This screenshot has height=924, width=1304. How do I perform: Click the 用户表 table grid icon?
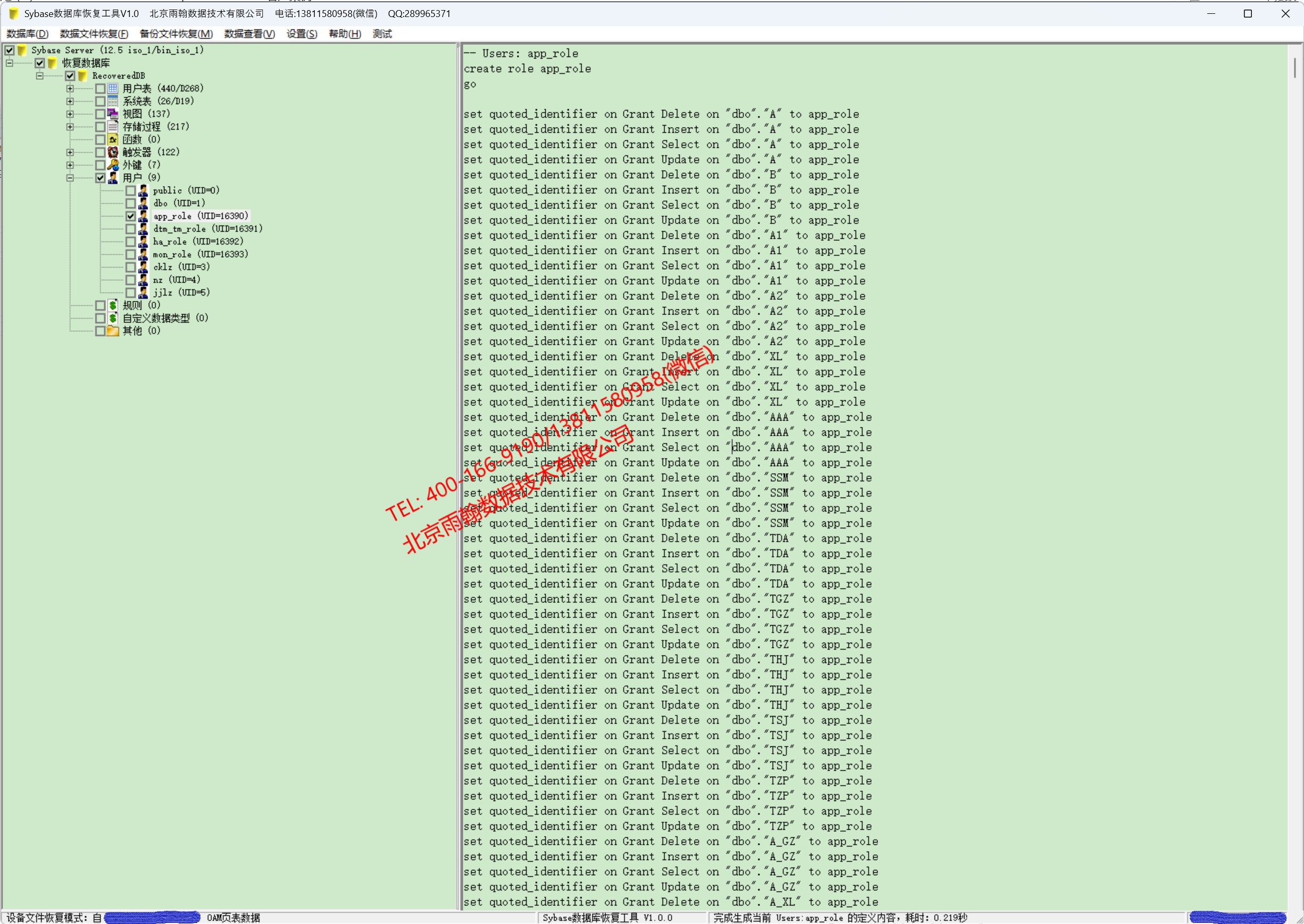(113, 88)
